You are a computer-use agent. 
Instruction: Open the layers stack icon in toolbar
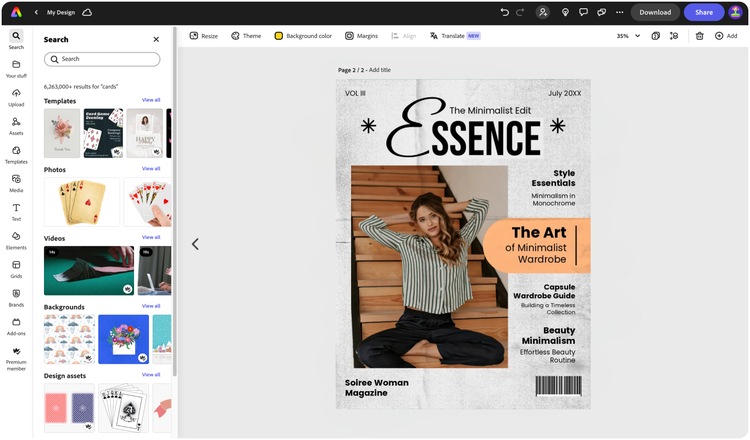pos(674,36)
